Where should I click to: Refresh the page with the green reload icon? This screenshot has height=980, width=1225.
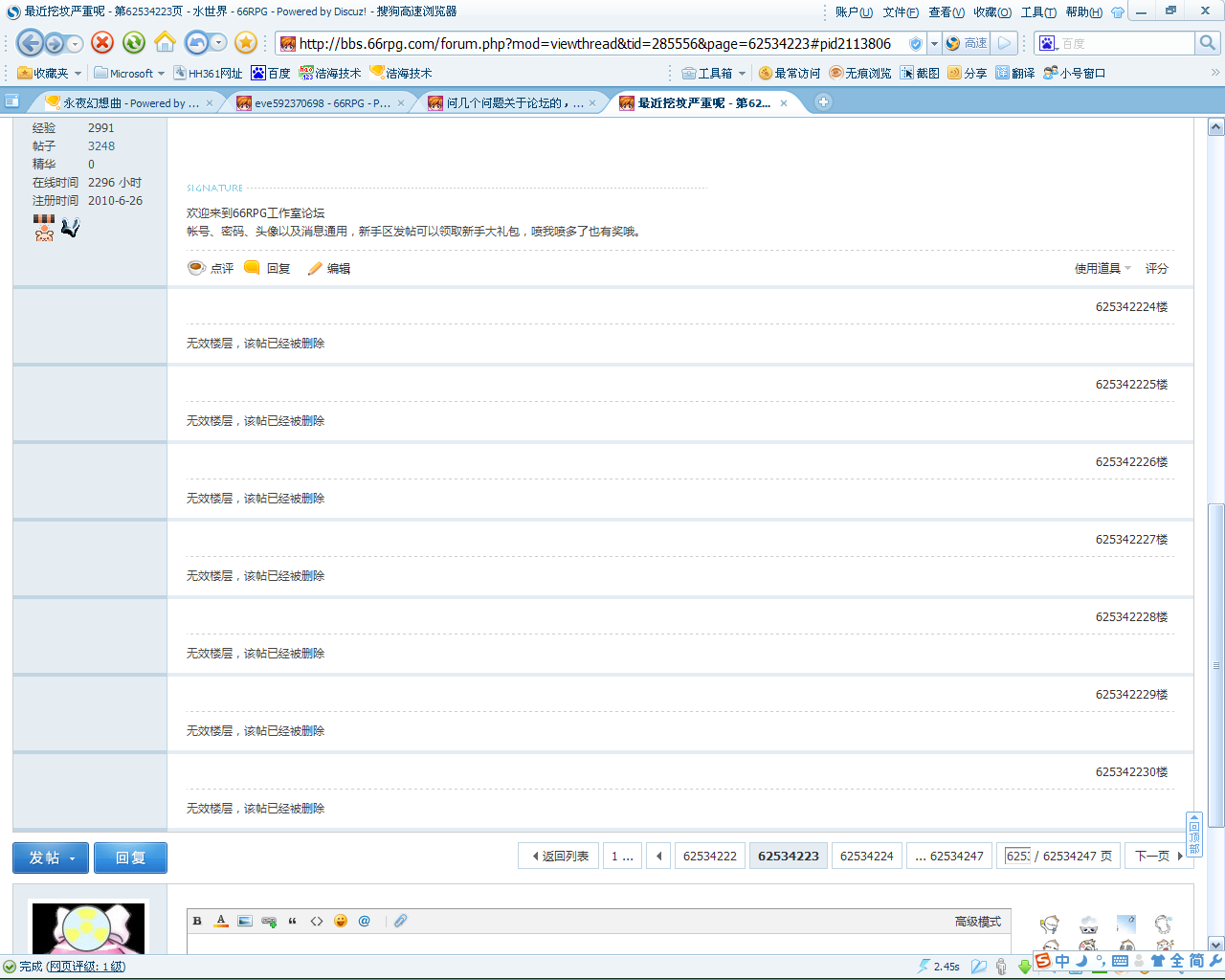point(134,42)
